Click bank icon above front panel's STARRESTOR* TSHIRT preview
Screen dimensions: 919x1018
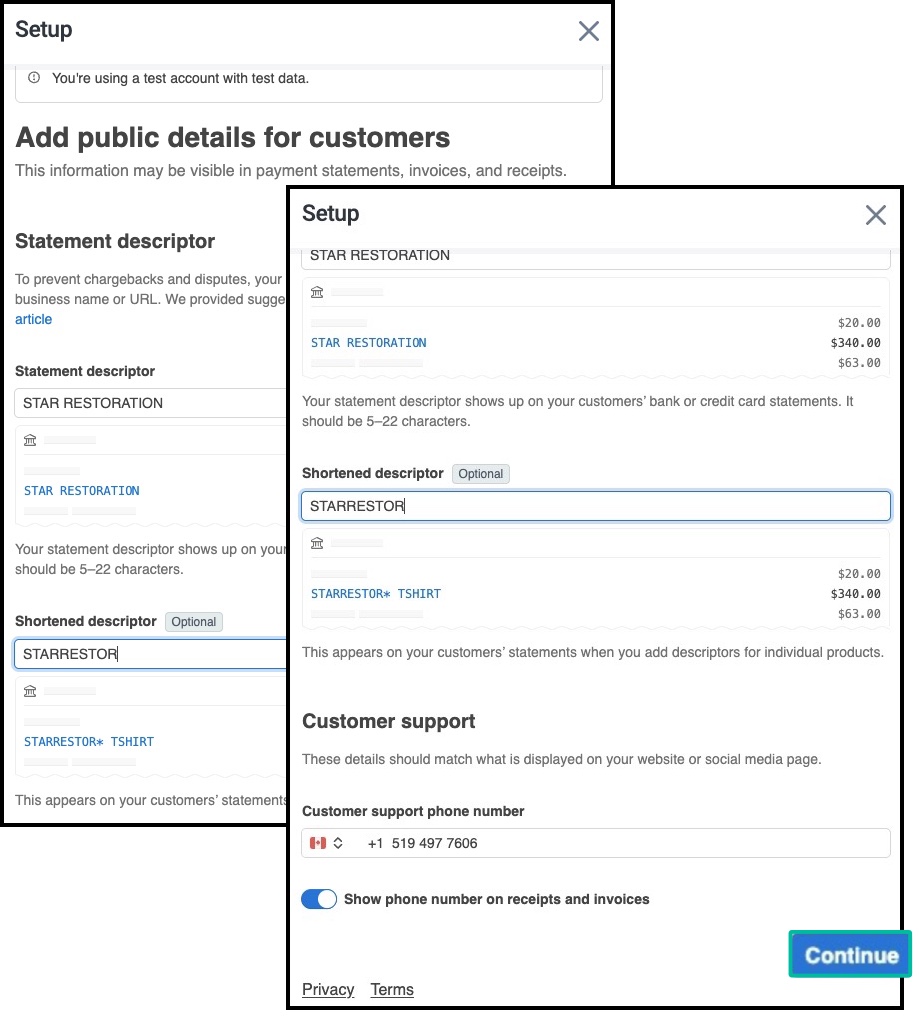coord(317,543)
